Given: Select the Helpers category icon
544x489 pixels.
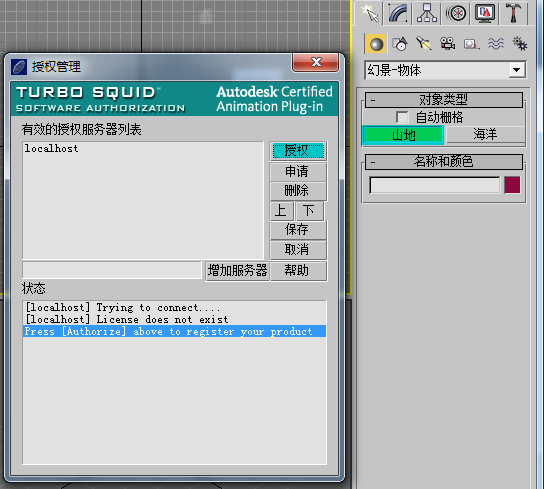Looking at the screenshot, I should pos(471,44).
